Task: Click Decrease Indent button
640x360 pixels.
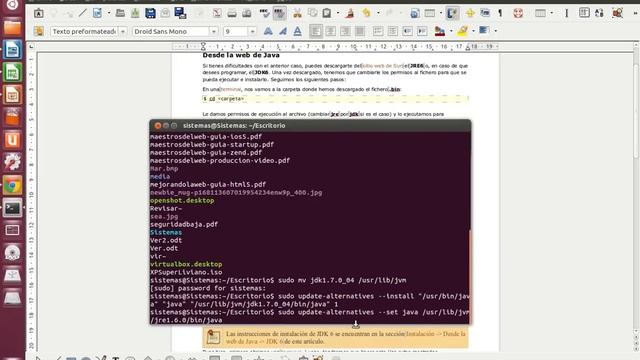Action: pyautogui.click(x=407, y=31)
